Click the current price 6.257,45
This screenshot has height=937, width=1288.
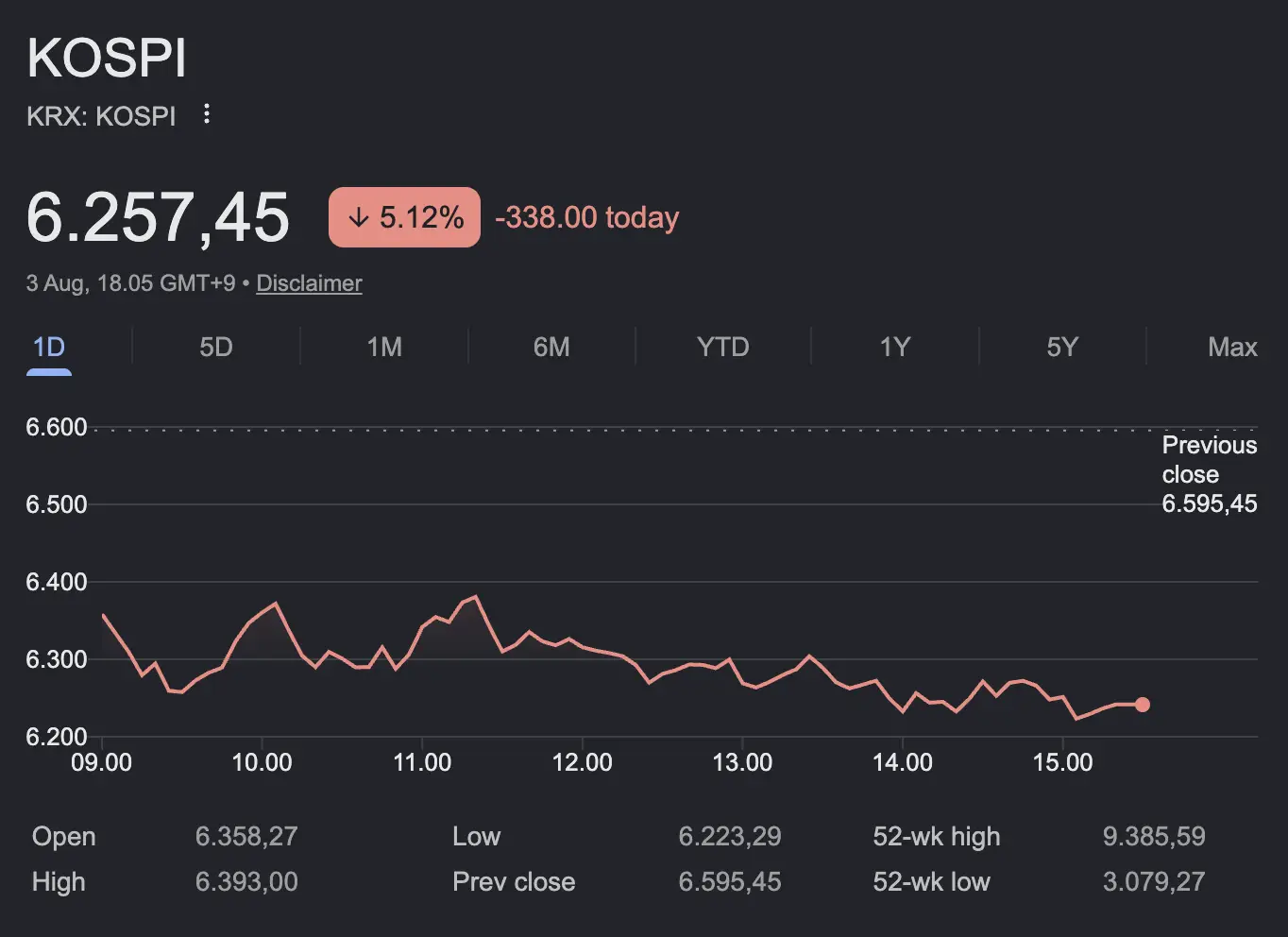tap(158, 218)
